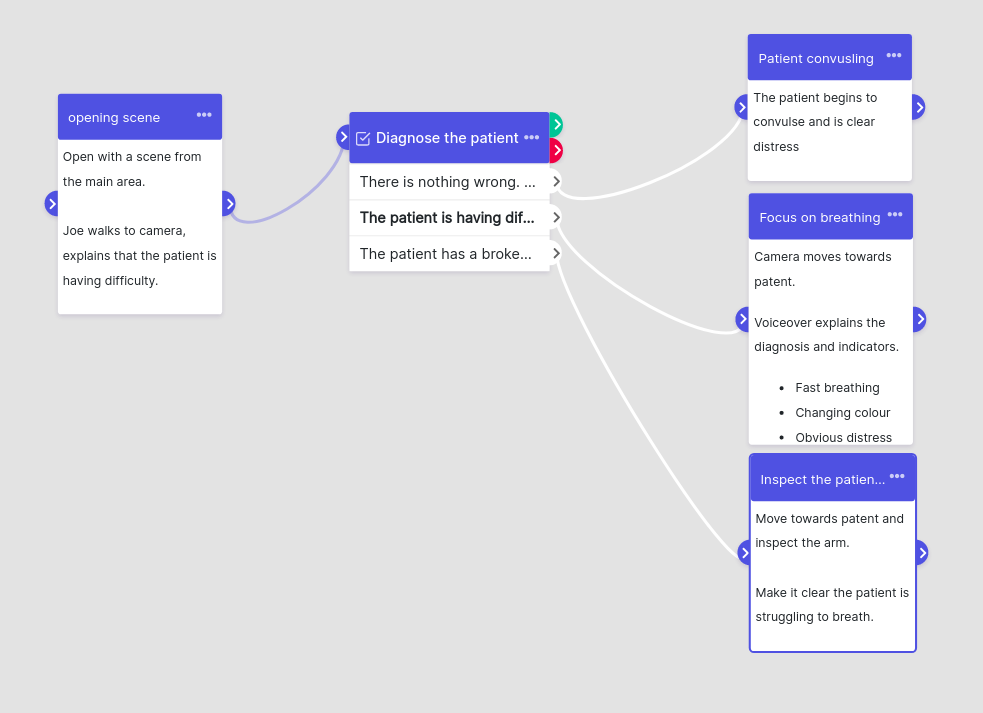This screenshot has width=983, height=713.
Task: Click the arrow beside There is nothing wrong
Action: [556, 181]
